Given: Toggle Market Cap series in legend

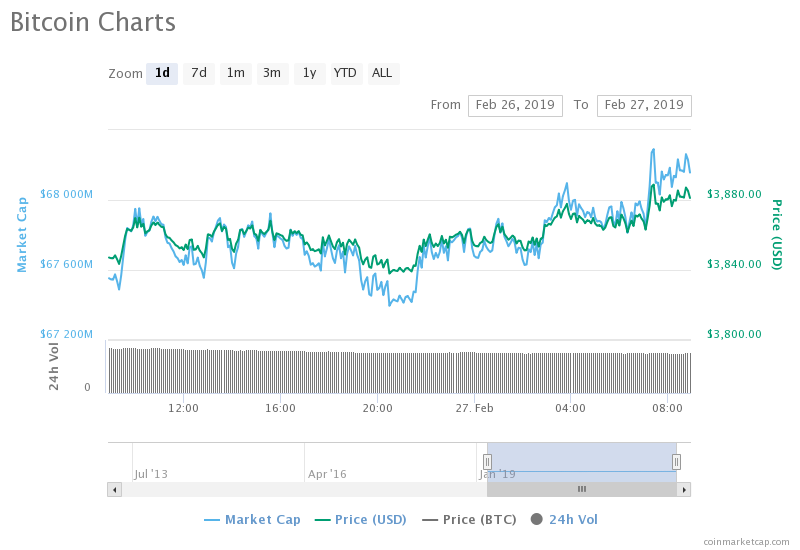Looking at the screenshot, I should [x=252, y=520].
